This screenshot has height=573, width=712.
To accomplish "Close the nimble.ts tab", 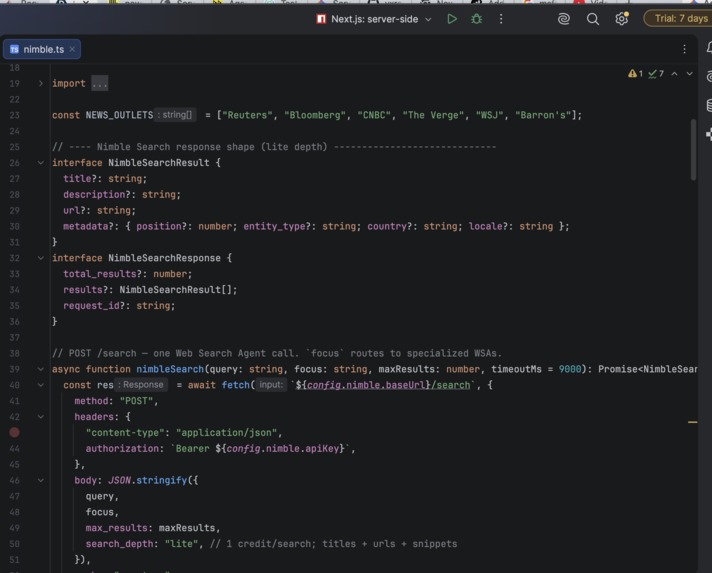I will coord(72,49).
